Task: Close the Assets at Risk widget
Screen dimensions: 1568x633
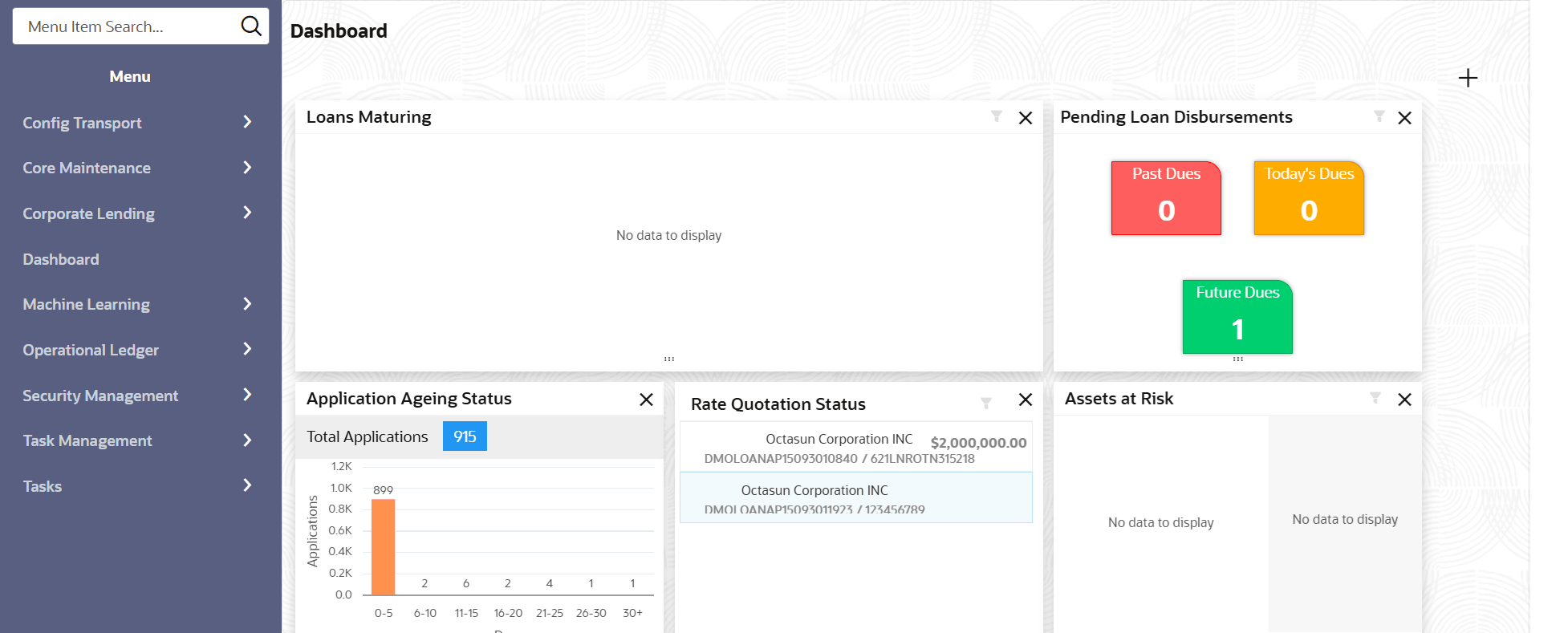Action: click(1404, 400)
